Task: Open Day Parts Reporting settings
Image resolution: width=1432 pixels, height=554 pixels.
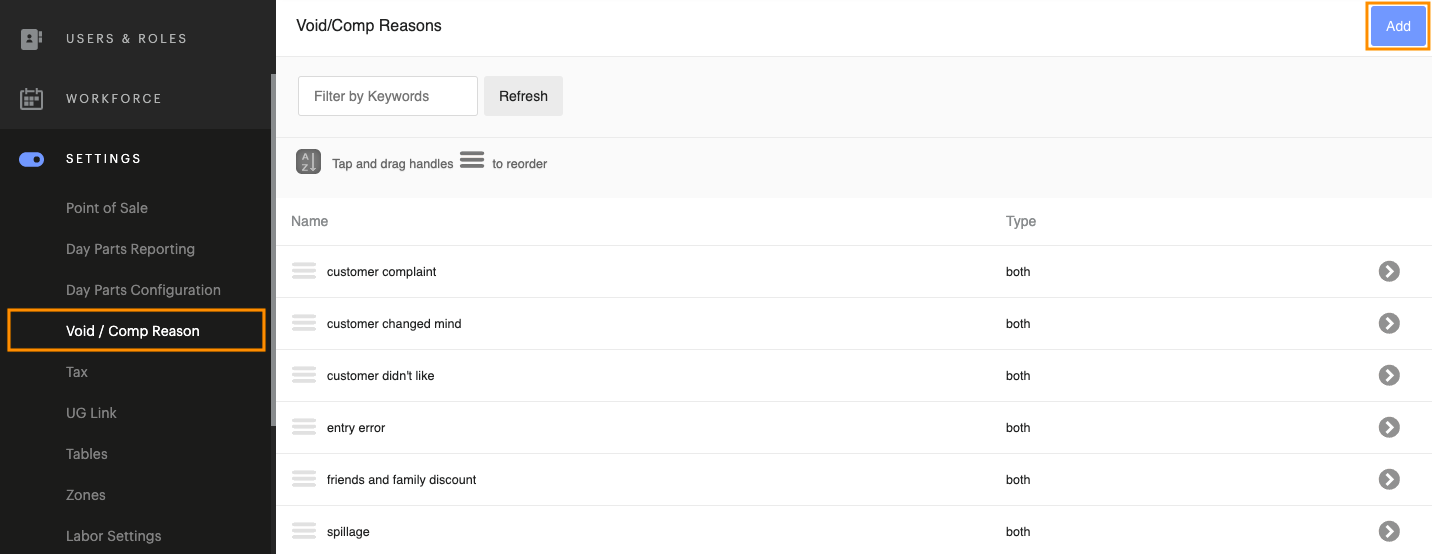Action: tap(130, 249)
